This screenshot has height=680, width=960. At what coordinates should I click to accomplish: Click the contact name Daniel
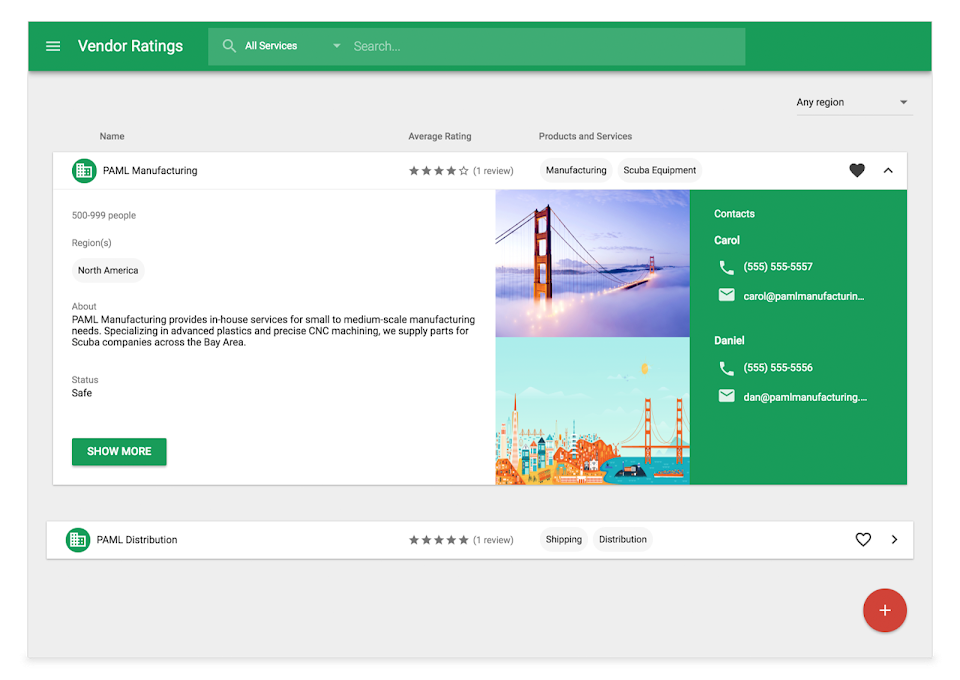tap(729, 340)
